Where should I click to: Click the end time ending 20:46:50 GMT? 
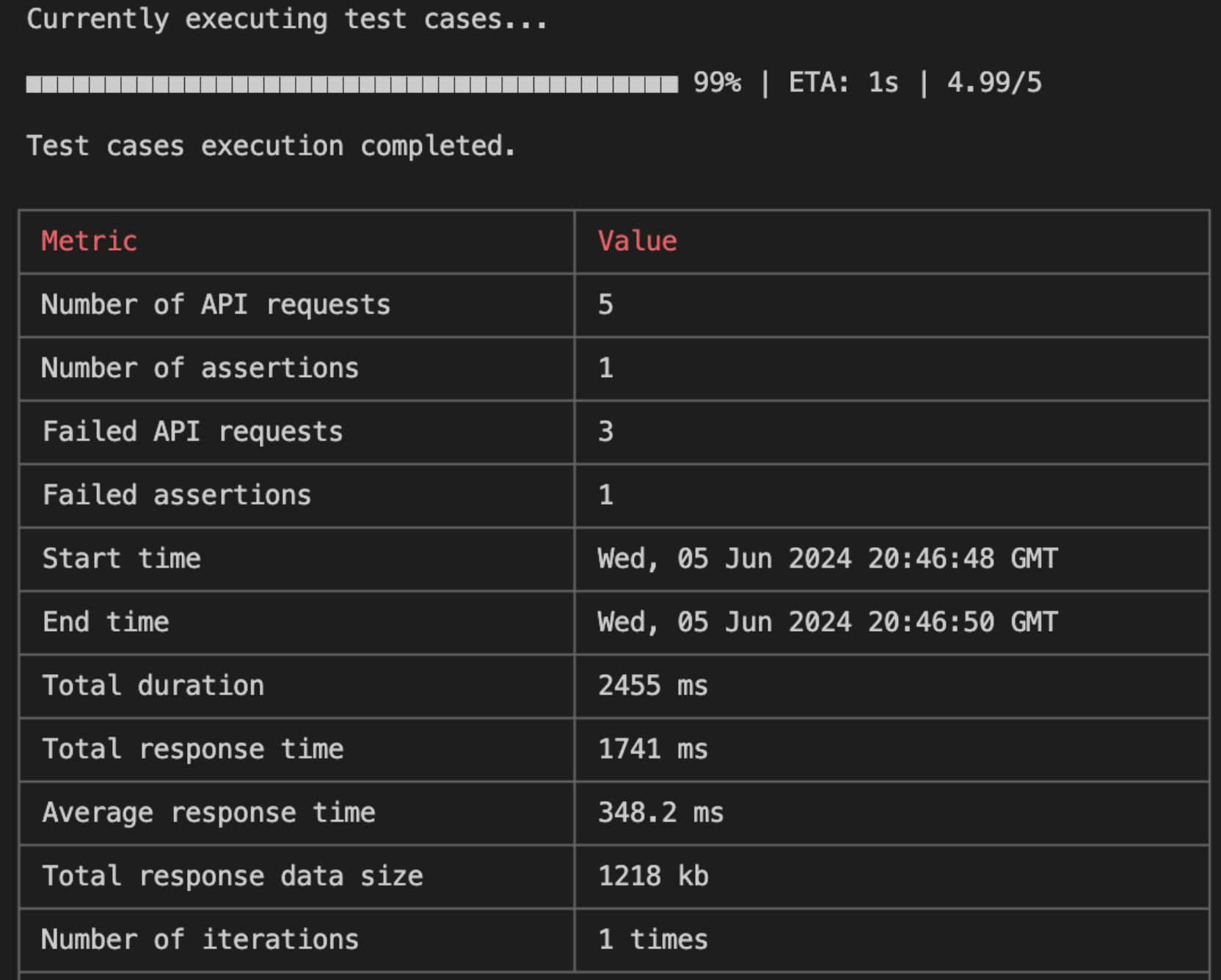tap(828, 623)
